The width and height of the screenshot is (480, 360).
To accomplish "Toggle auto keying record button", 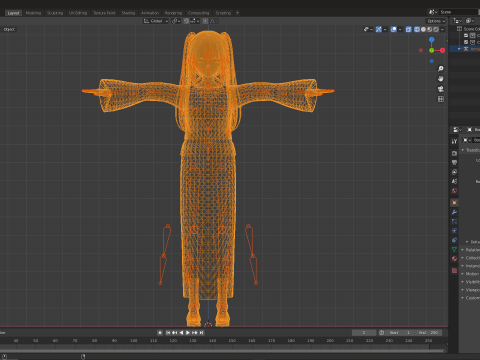I will 160,332.
